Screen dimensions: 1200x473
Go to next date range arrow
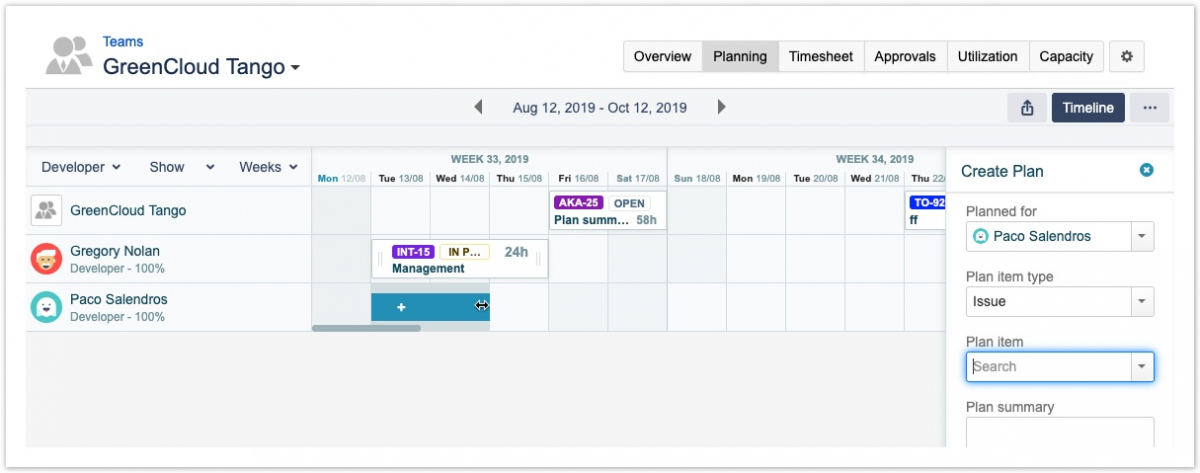(722, 107)
